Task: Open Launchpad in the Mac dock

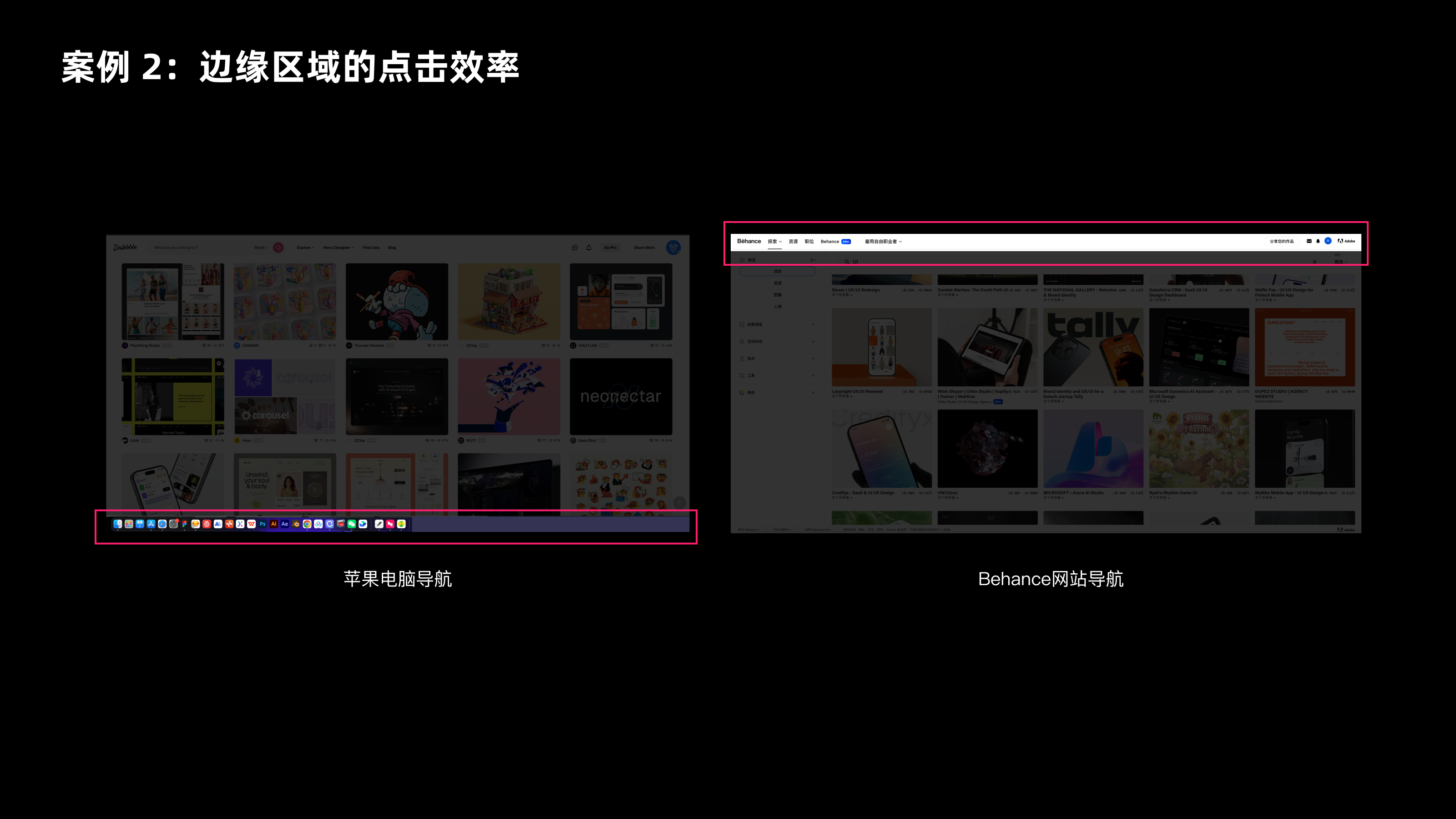Action: click(x=129, y=524)
